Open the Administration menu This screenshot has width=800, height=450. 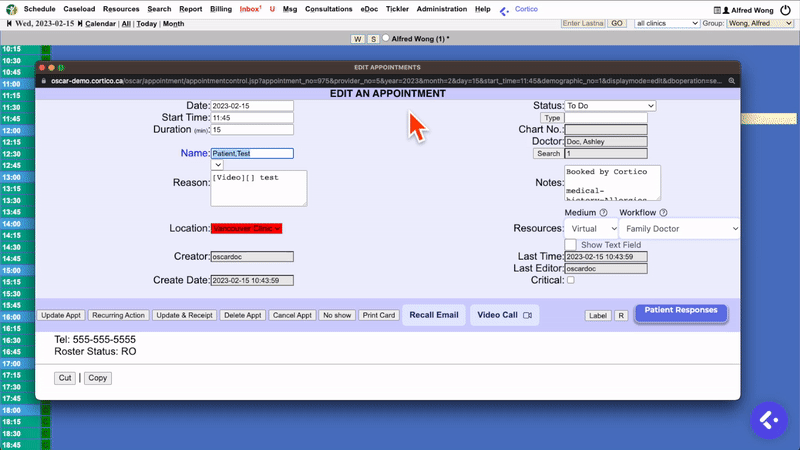441,9
